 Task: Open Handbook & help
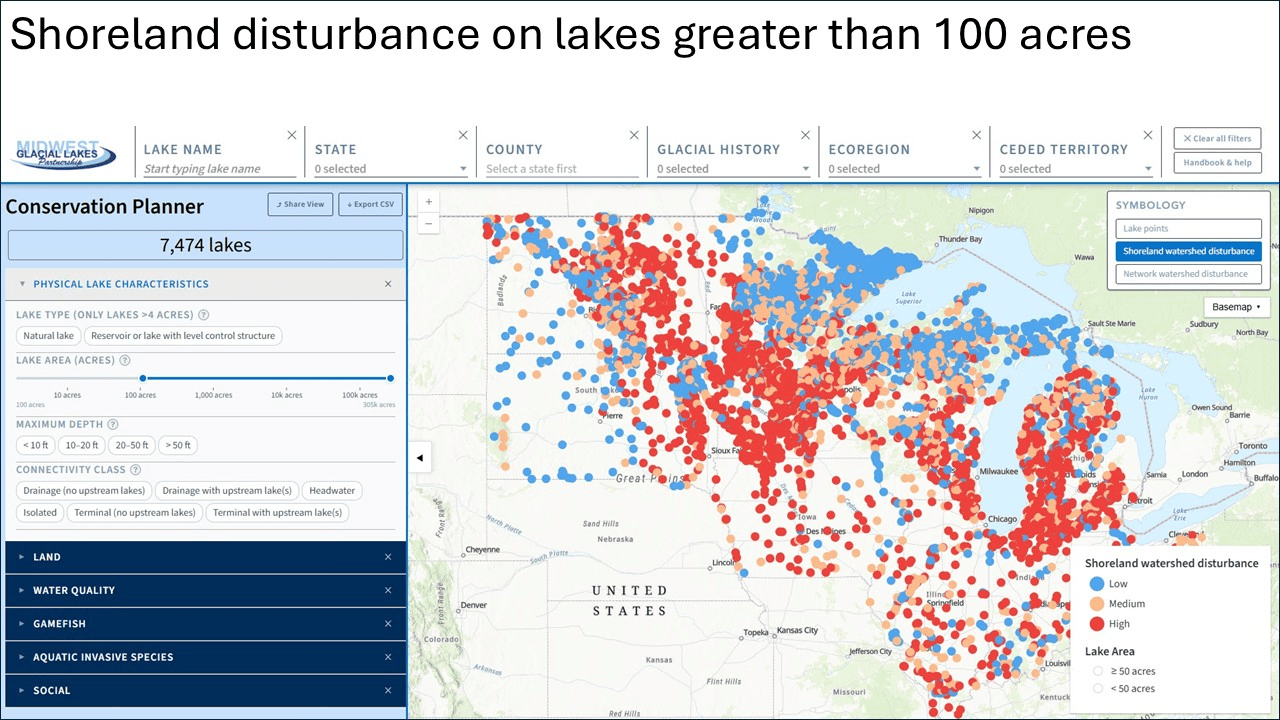(x=1217, y=163)
